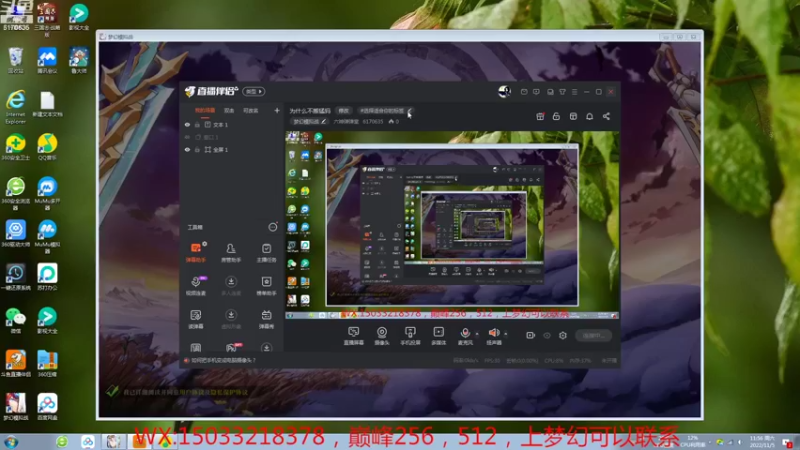Add 摄像头 camera source
Screen dimensions: 800x450
tap(382, 336)
